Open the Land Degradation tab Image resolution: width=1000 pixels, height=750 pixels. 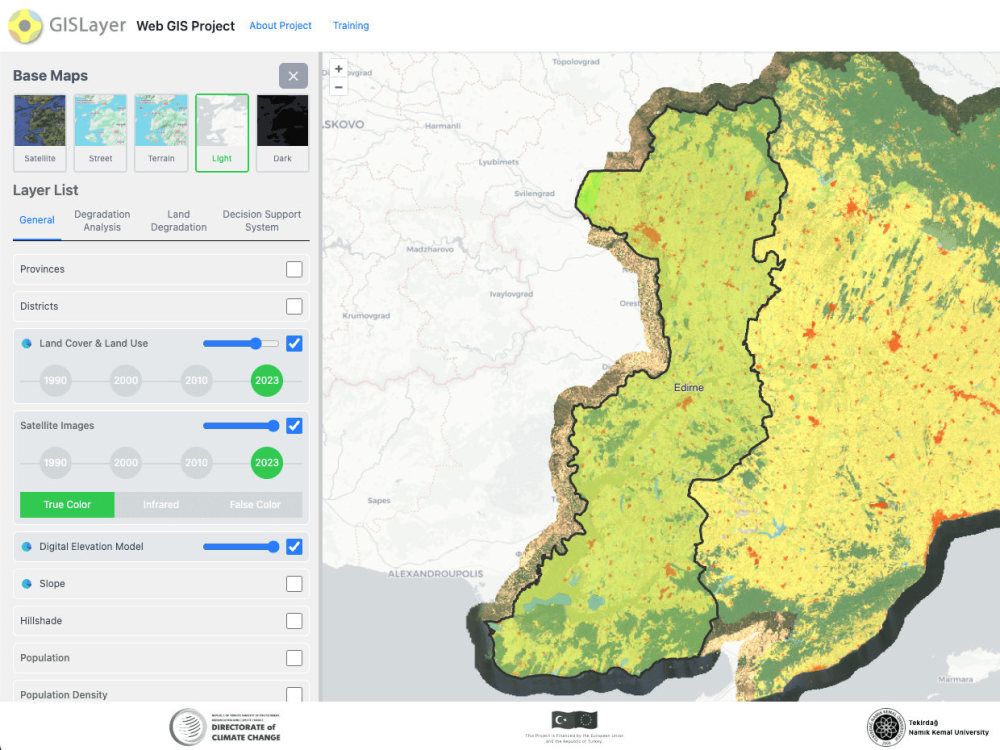179,221
